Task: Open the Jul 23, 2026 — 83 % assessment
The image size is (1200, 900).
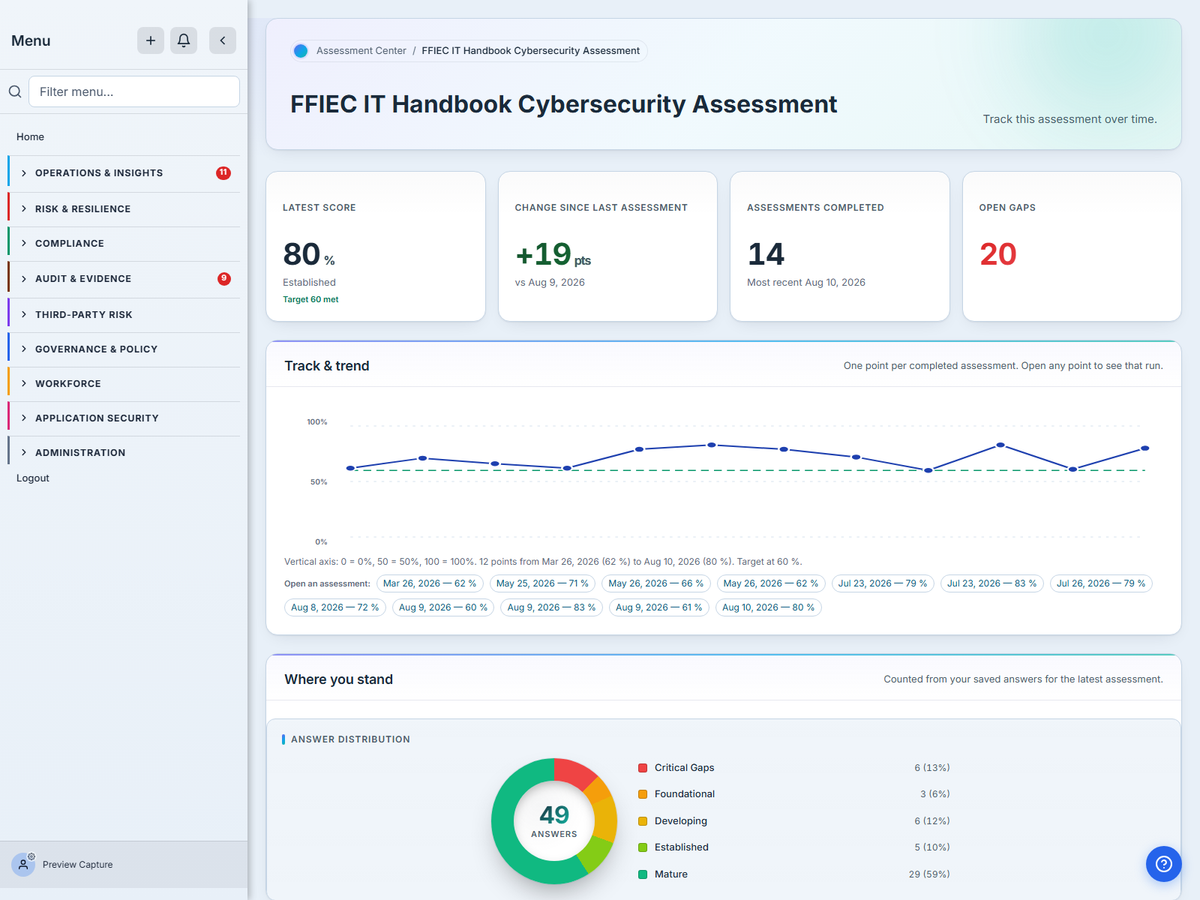Action: coord(993,583)
